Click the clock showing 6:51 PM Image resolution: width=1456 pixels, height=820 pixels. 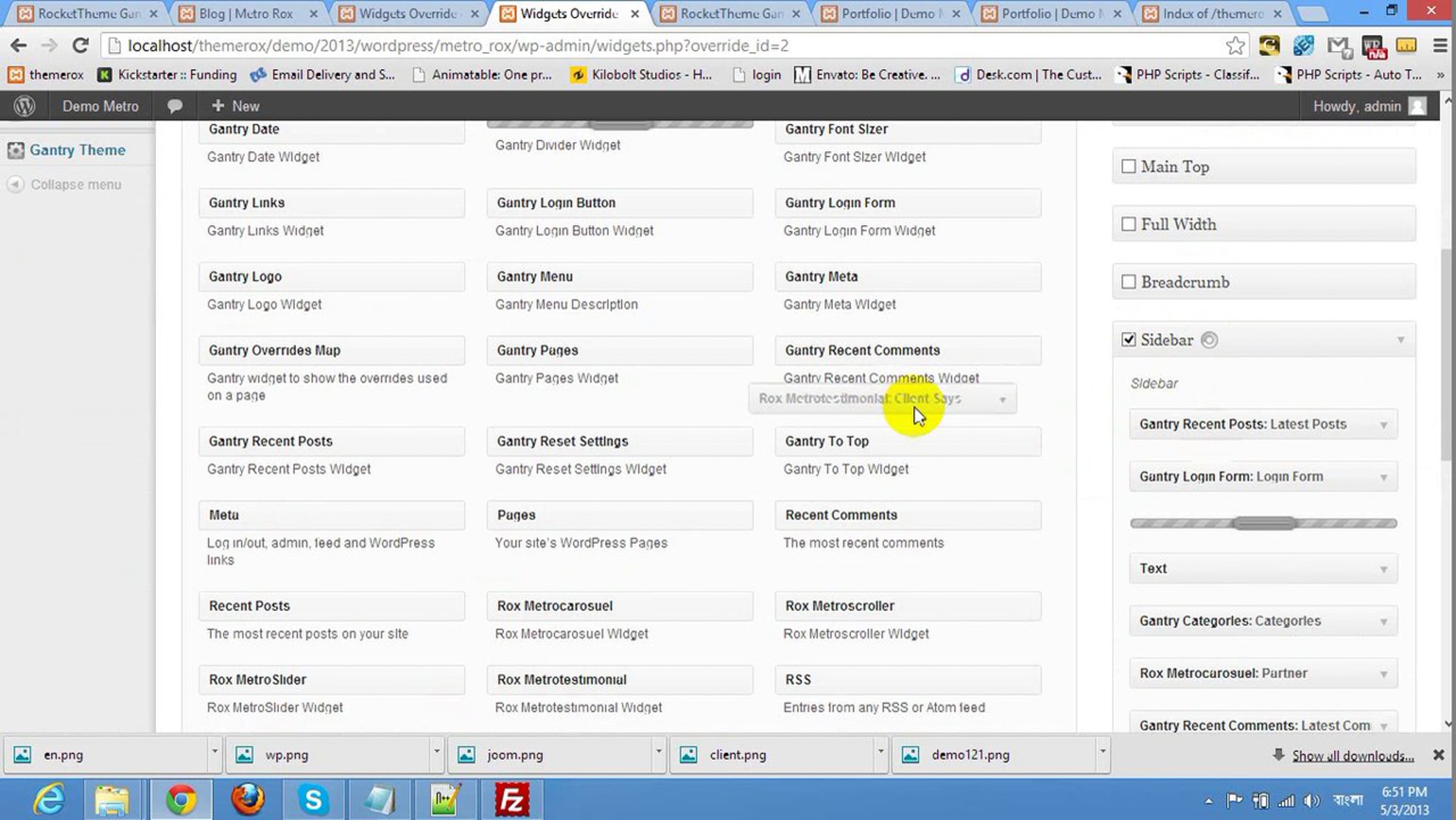1404,791
